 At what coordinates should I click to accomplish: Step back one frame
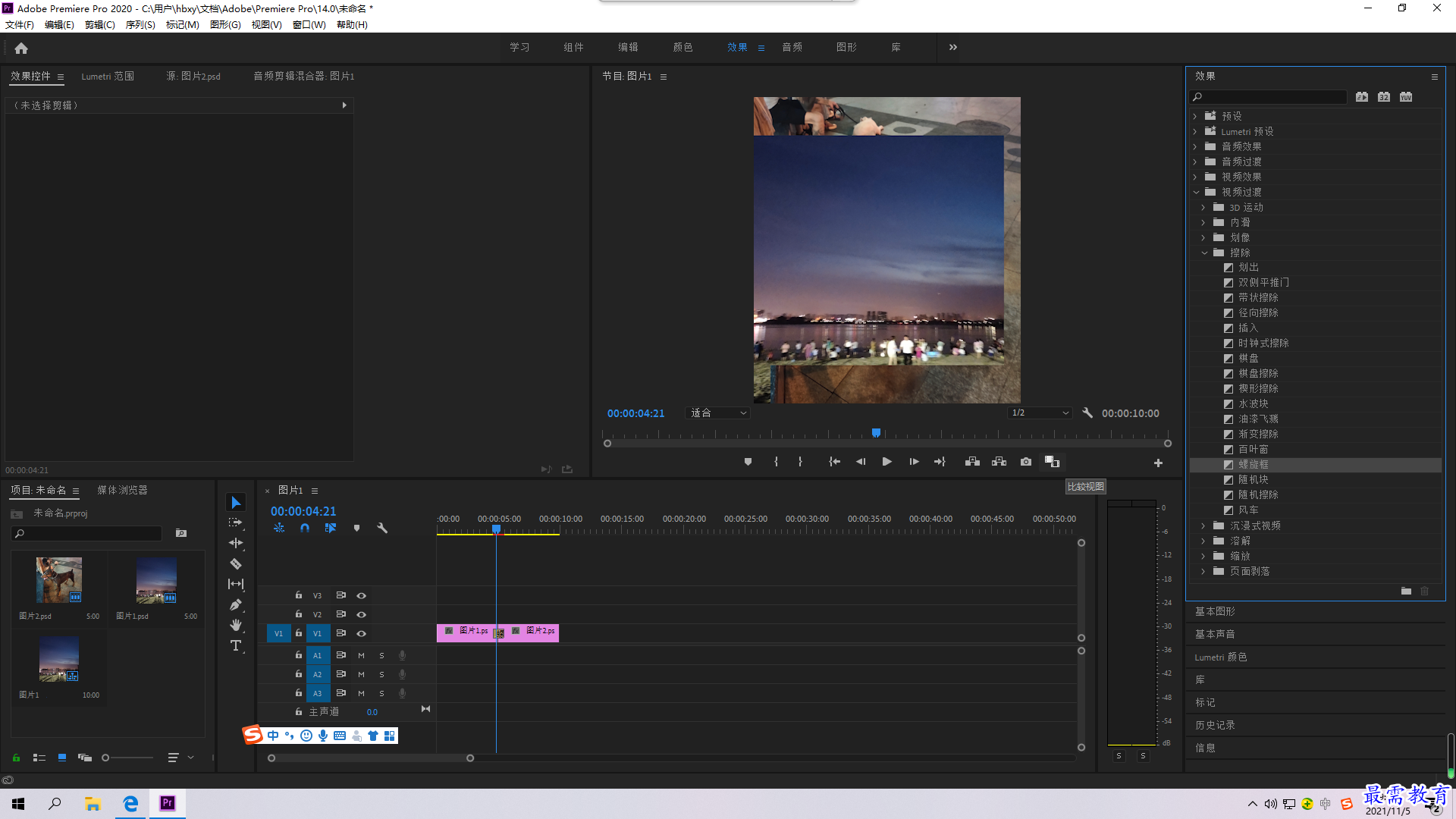tap(861, 462)
